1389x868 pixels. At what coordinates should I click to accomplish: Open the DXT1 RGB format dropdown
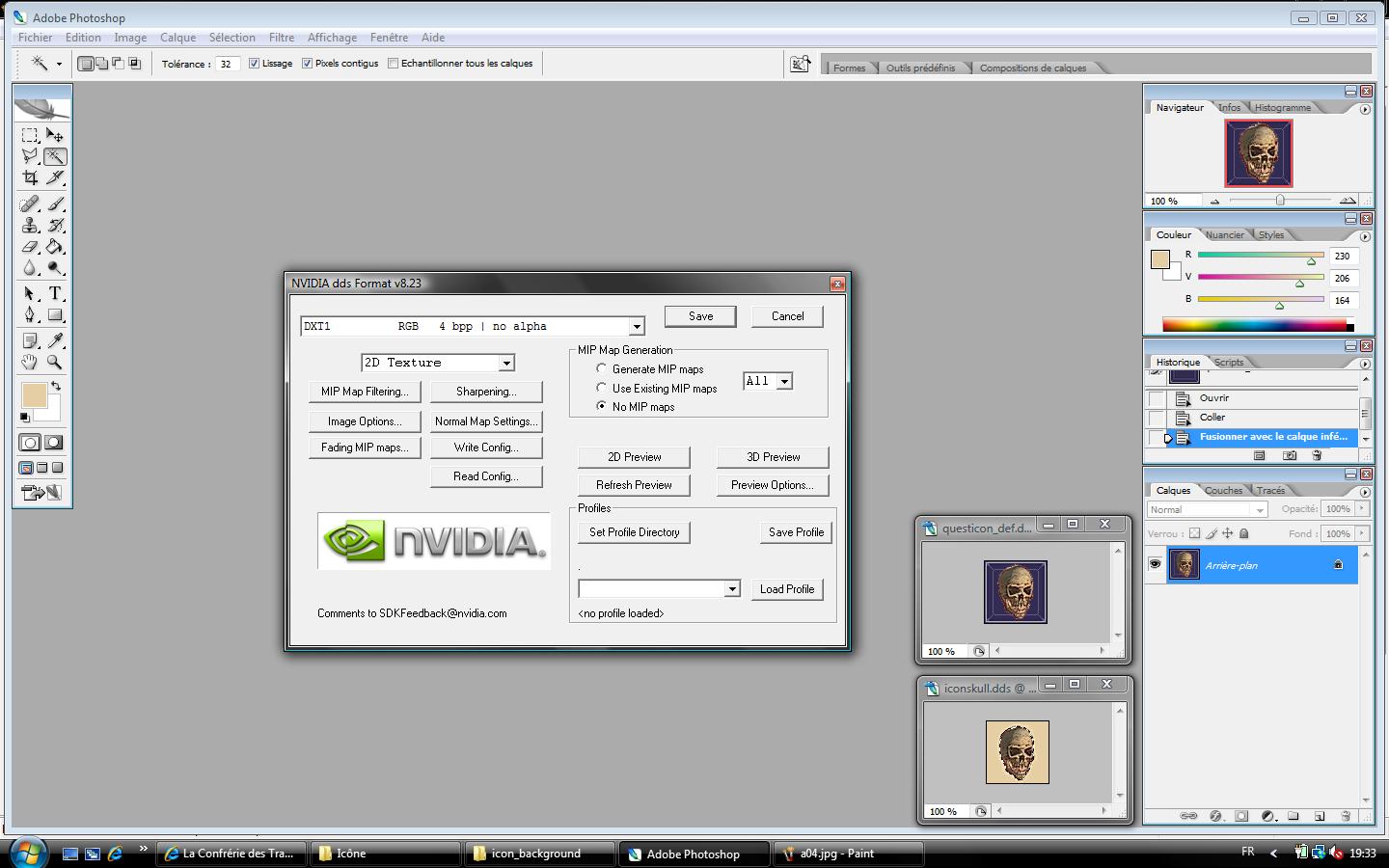click(636, 327)
